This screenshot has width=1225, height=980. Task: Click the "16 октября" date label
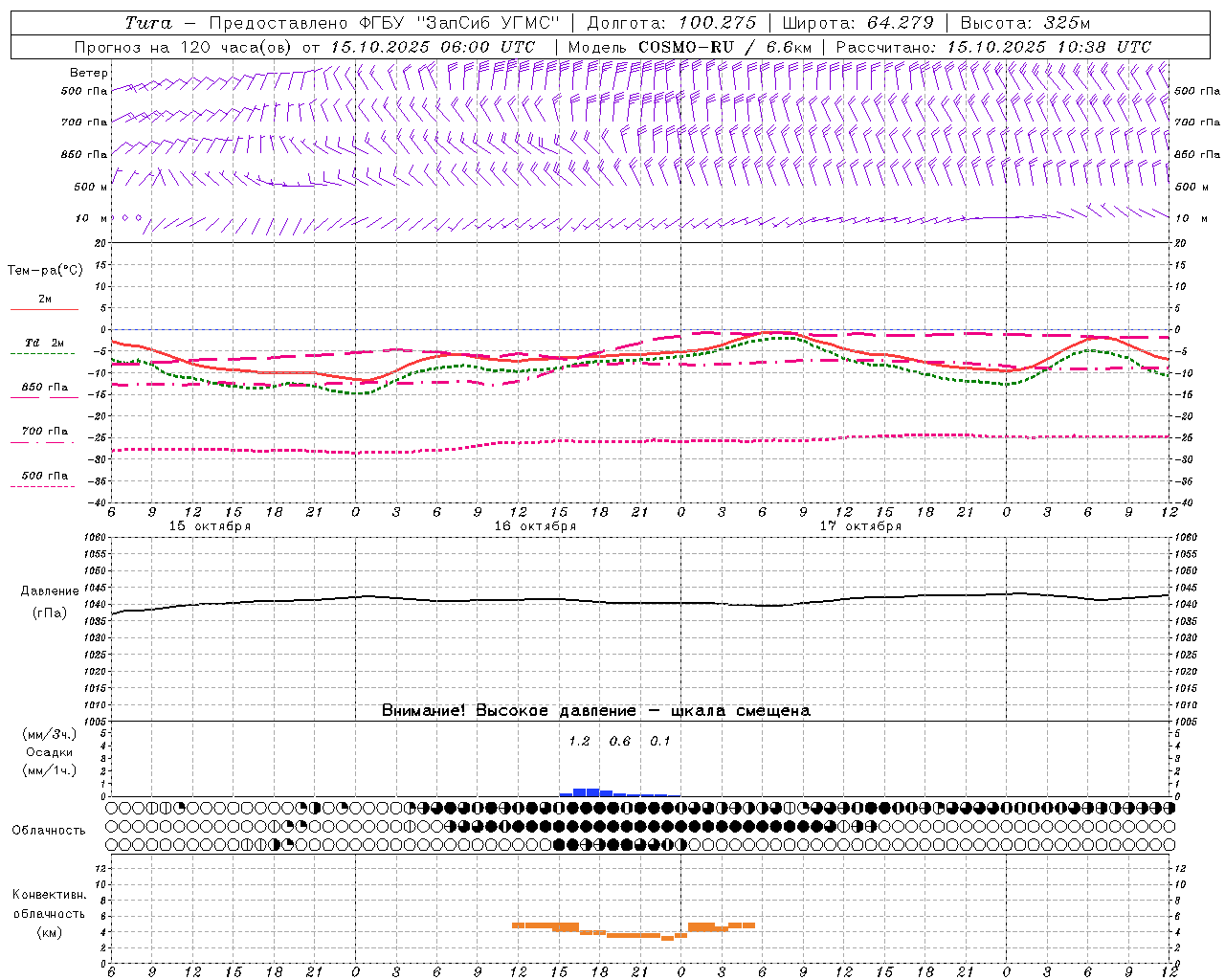[x=535, y=526]
